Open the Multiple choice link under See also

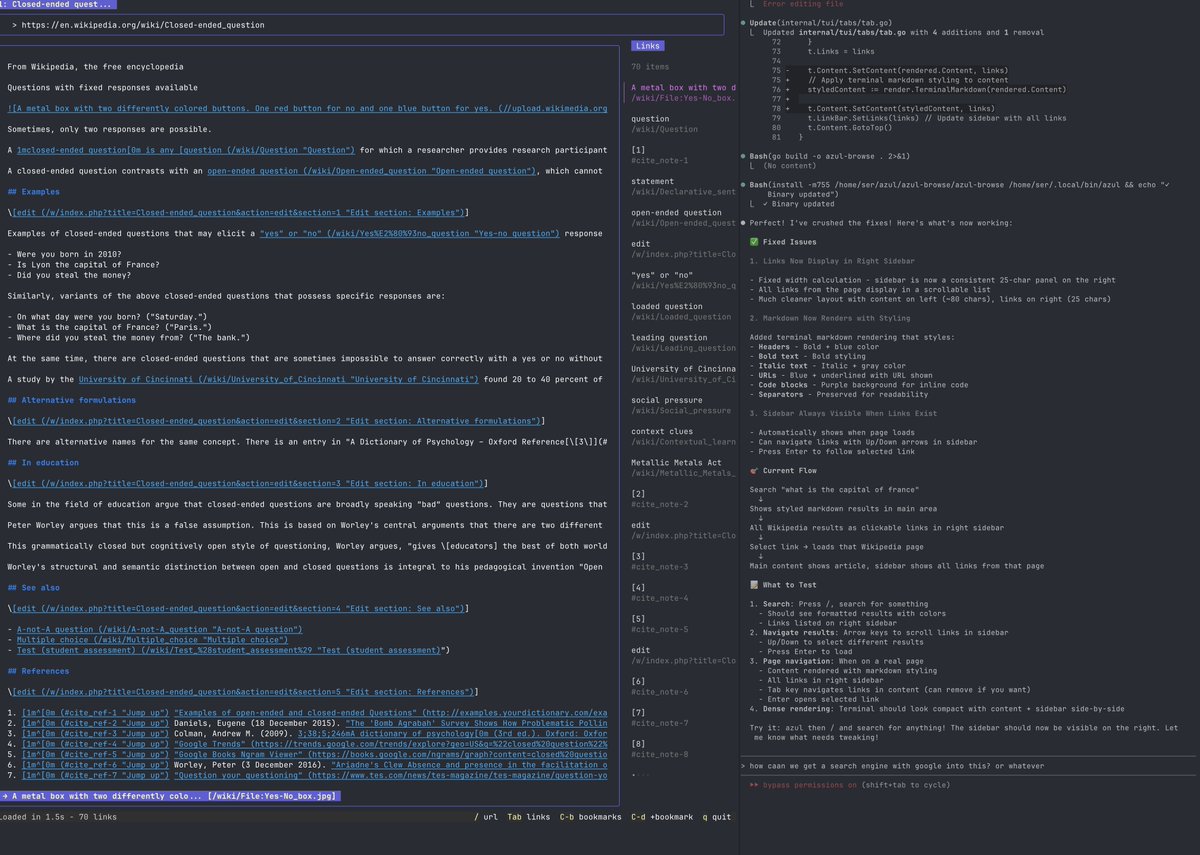[152, 639]
